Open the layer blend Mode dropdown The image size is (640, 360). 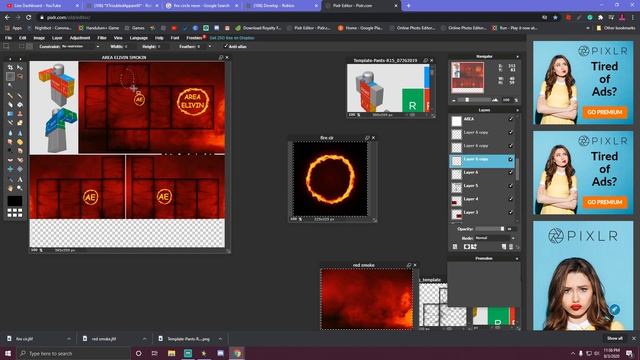coord(495,238)
